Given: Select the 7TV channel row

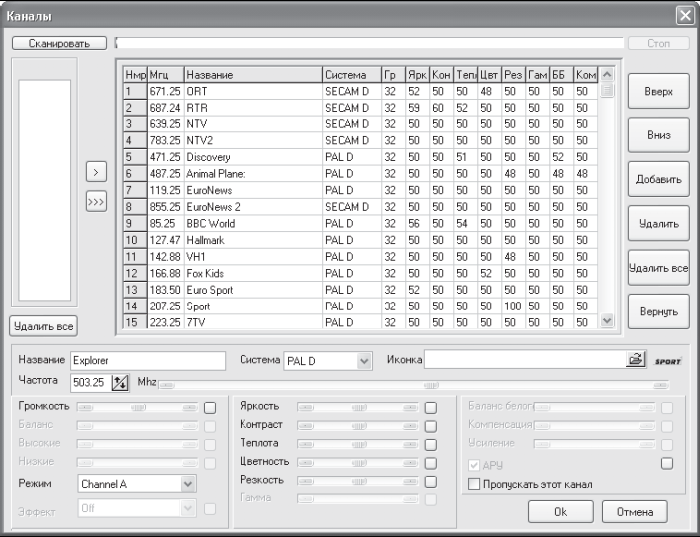Looking at the screenshot, I should click(361, 322).
